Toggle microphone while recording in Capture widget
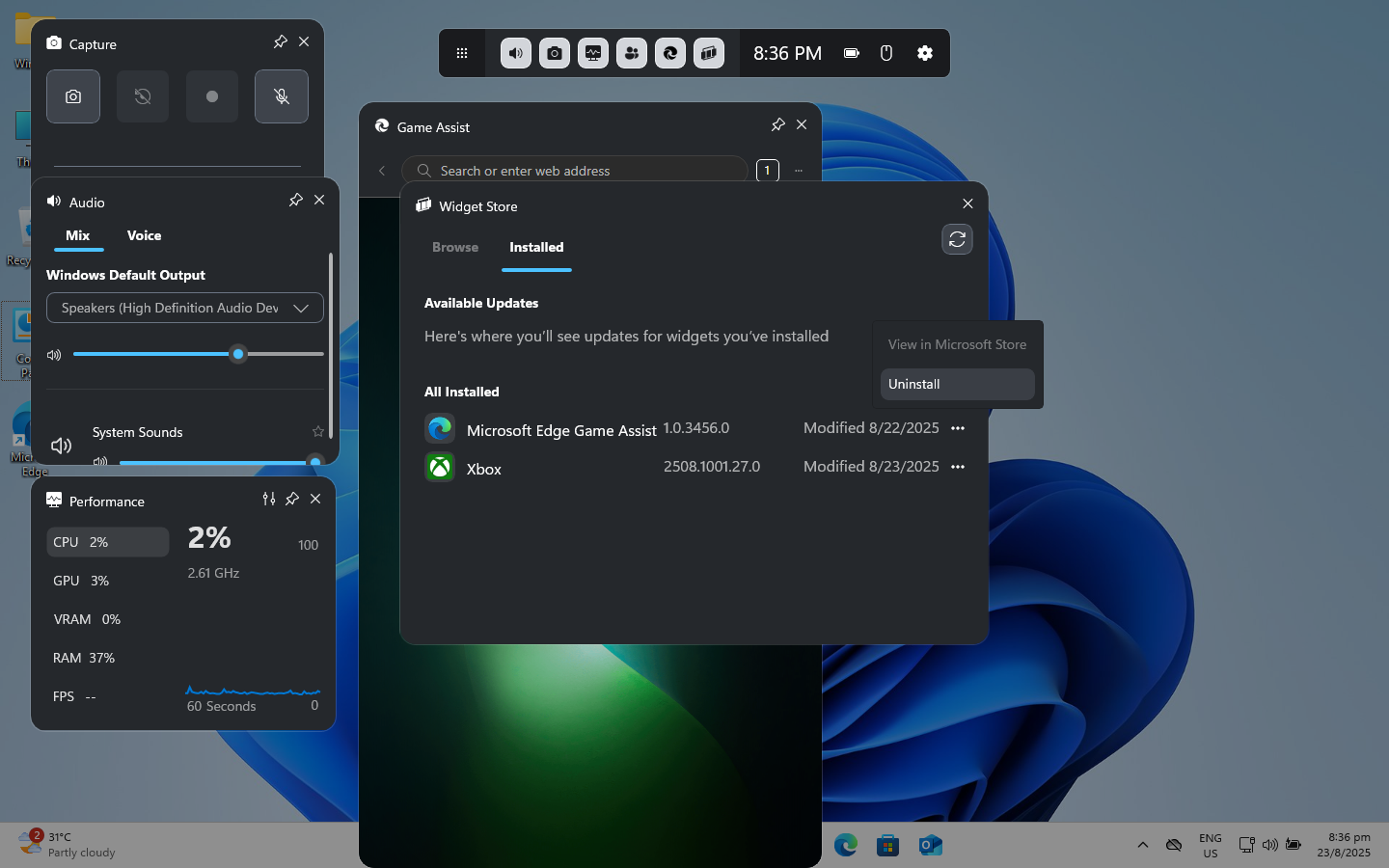The image size is (1389, 868). tap(282, 96)
